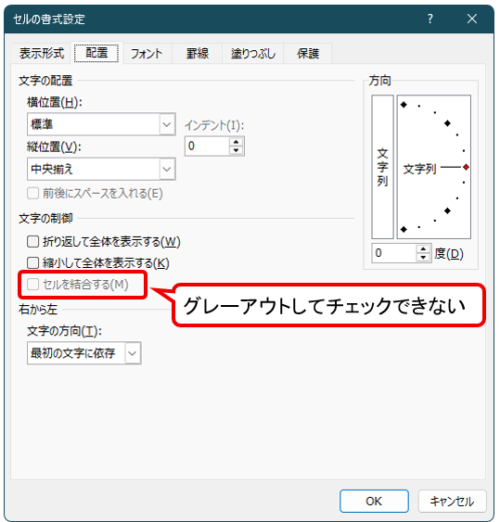The width and height of the screenshot is (500, 522).
Task: Close the セルの書式設定 dialog
Action: [x=472, y=19]
